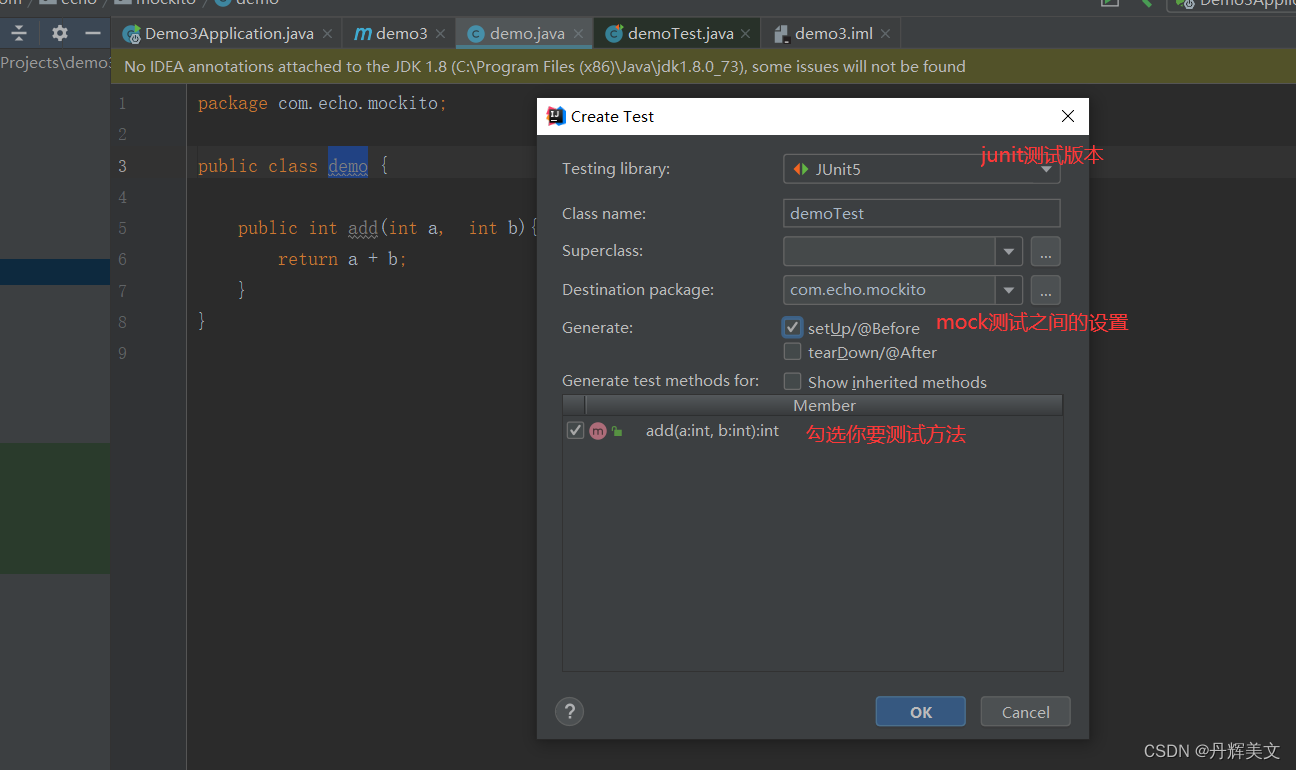Click the highlighted class name demo in code
Image resolution: width=1296 pixels, height=770 pixels.
[348, 166]
